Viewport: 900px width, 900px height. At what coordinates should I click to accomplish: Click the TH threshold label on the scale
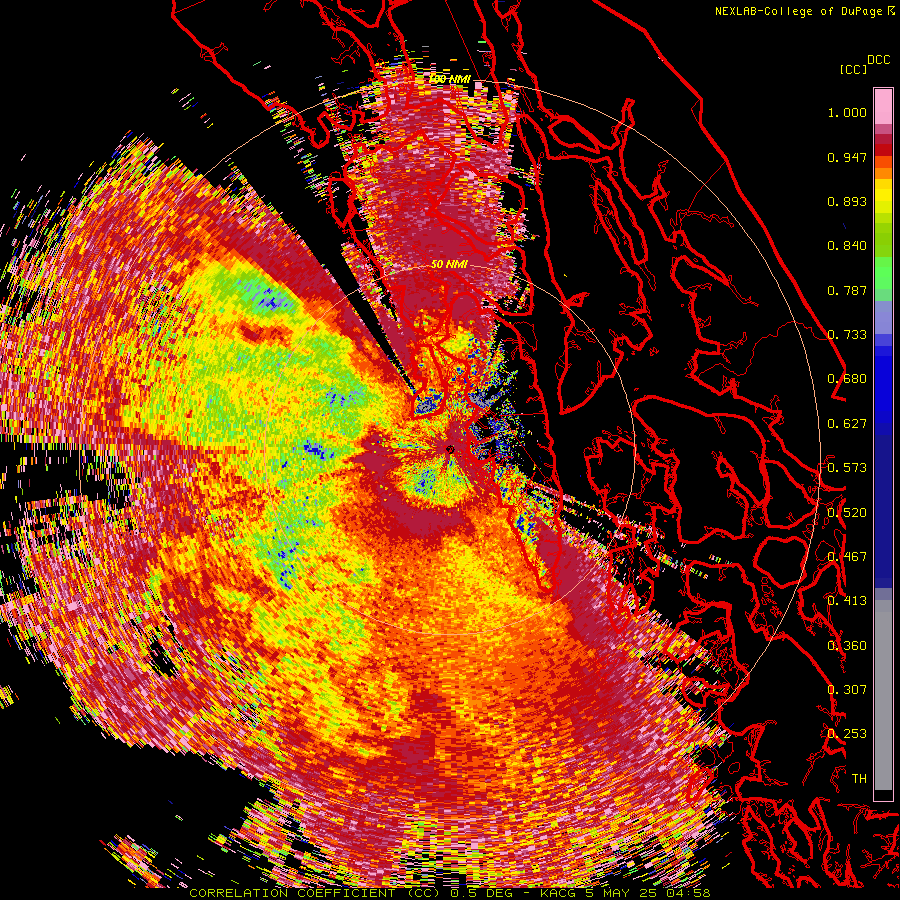[859, 779]
